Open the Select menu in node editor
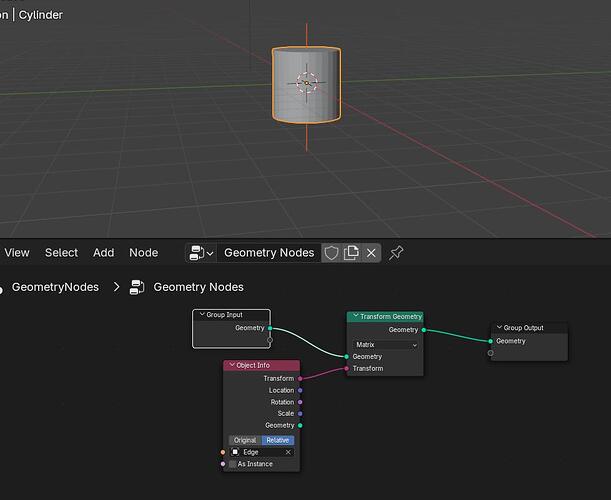Viewport: 611px width, 500px height. tap(61, 253)
